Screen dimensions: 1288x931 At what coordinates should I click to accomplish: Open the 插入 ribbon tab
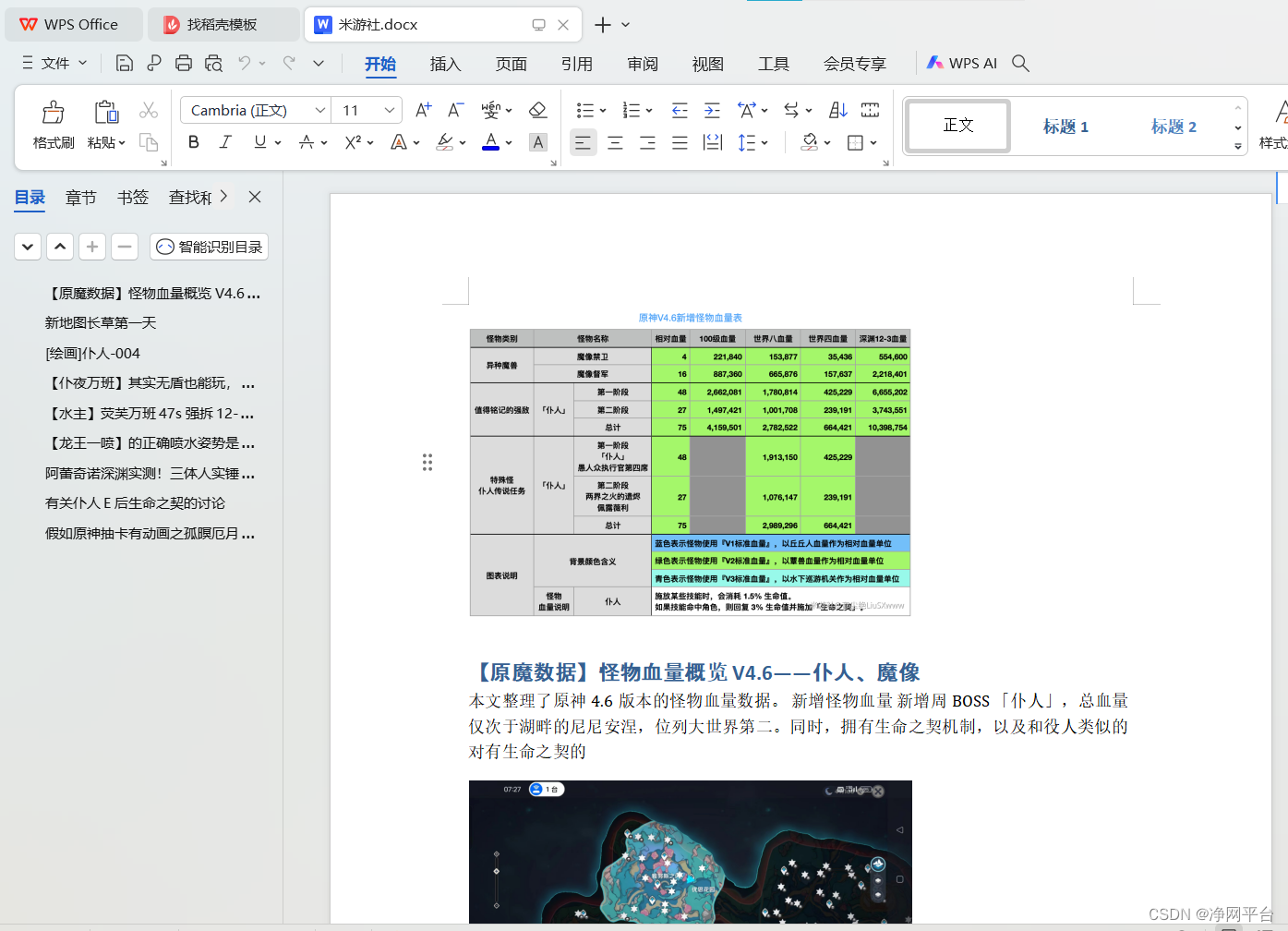[x=445, y=64]
